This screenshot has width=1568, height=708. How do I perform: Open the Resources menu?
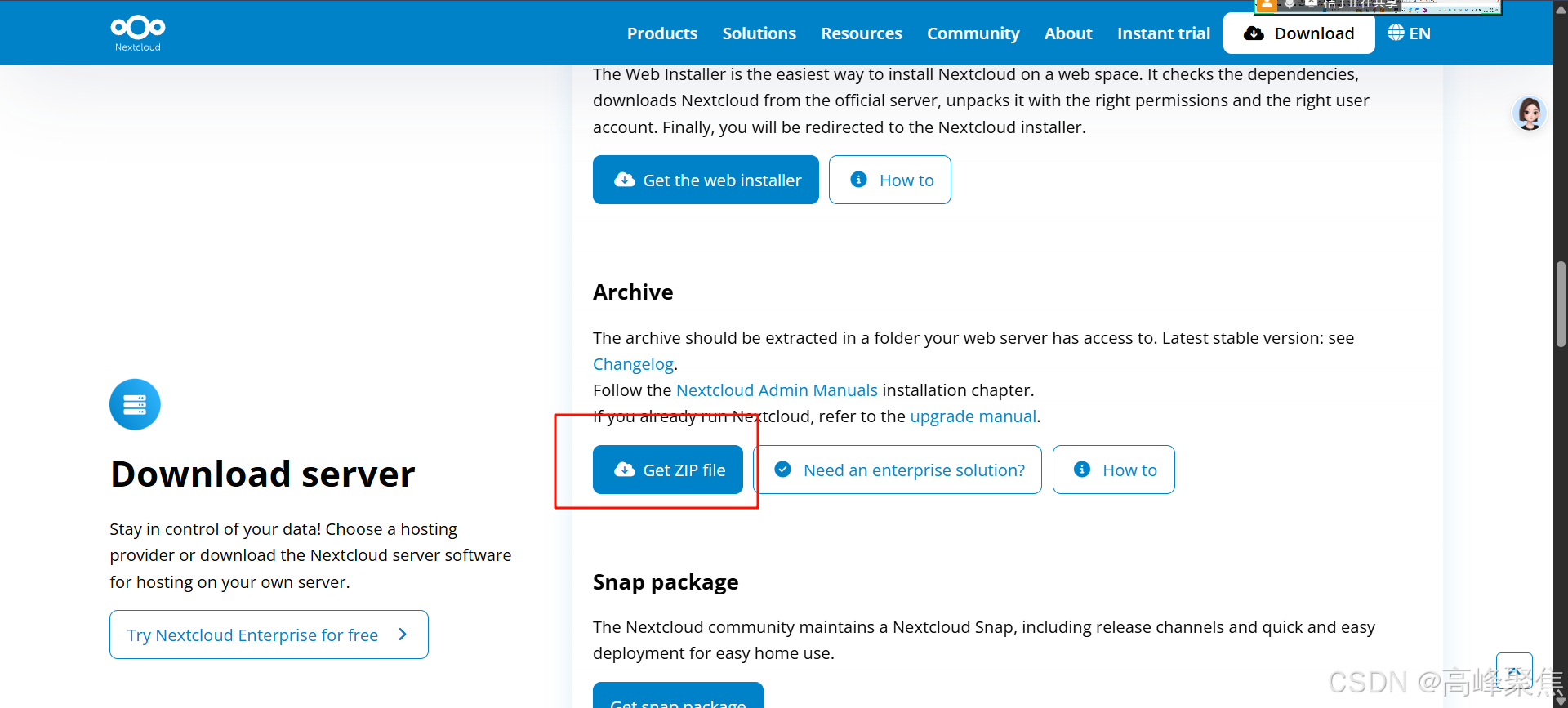862,33
